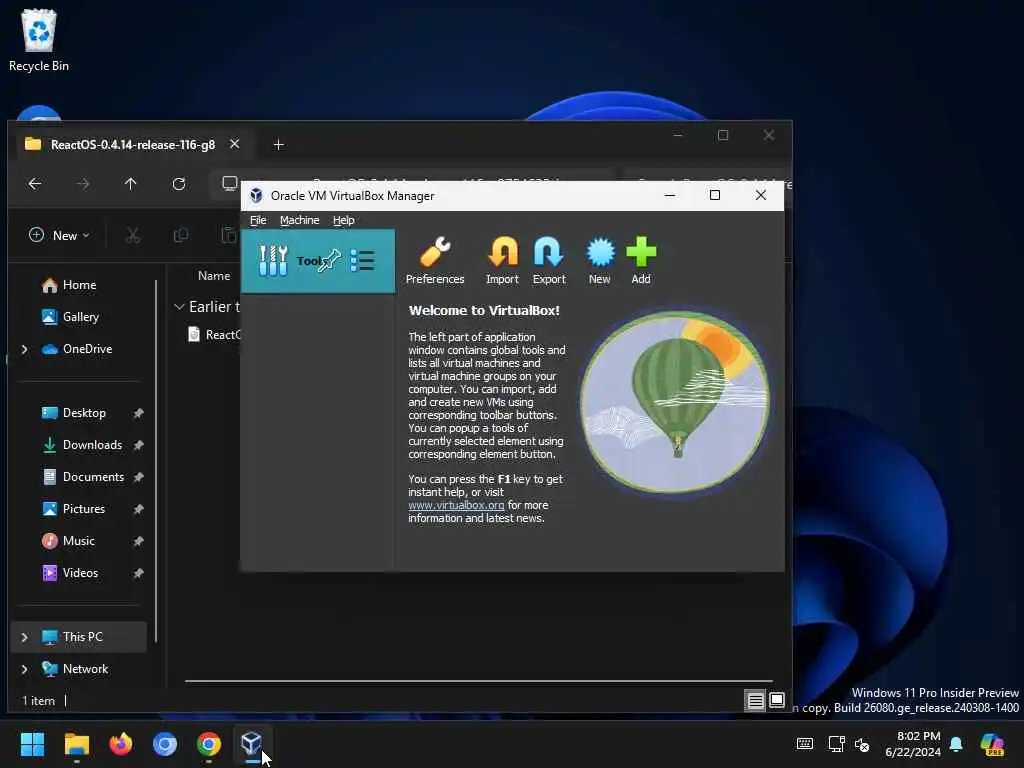Screen dimensions: 1024x768
Task: Select This PC in the sidebar
Action: coord(79,637)
